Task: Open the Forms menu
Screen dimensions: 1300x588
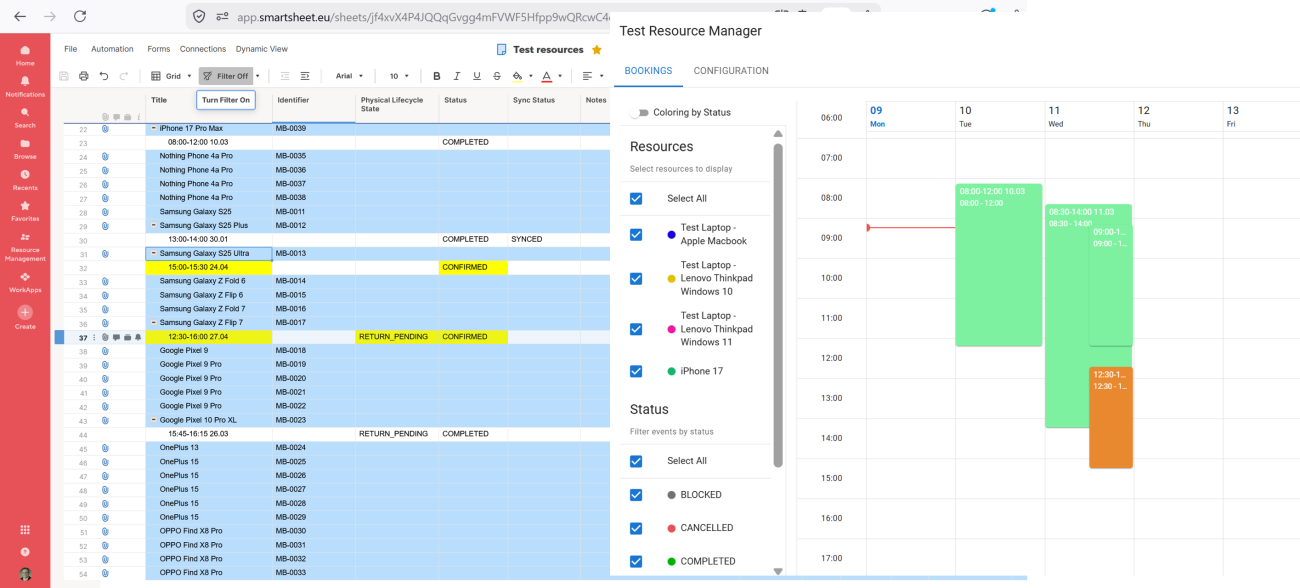Action: point(158,49)
